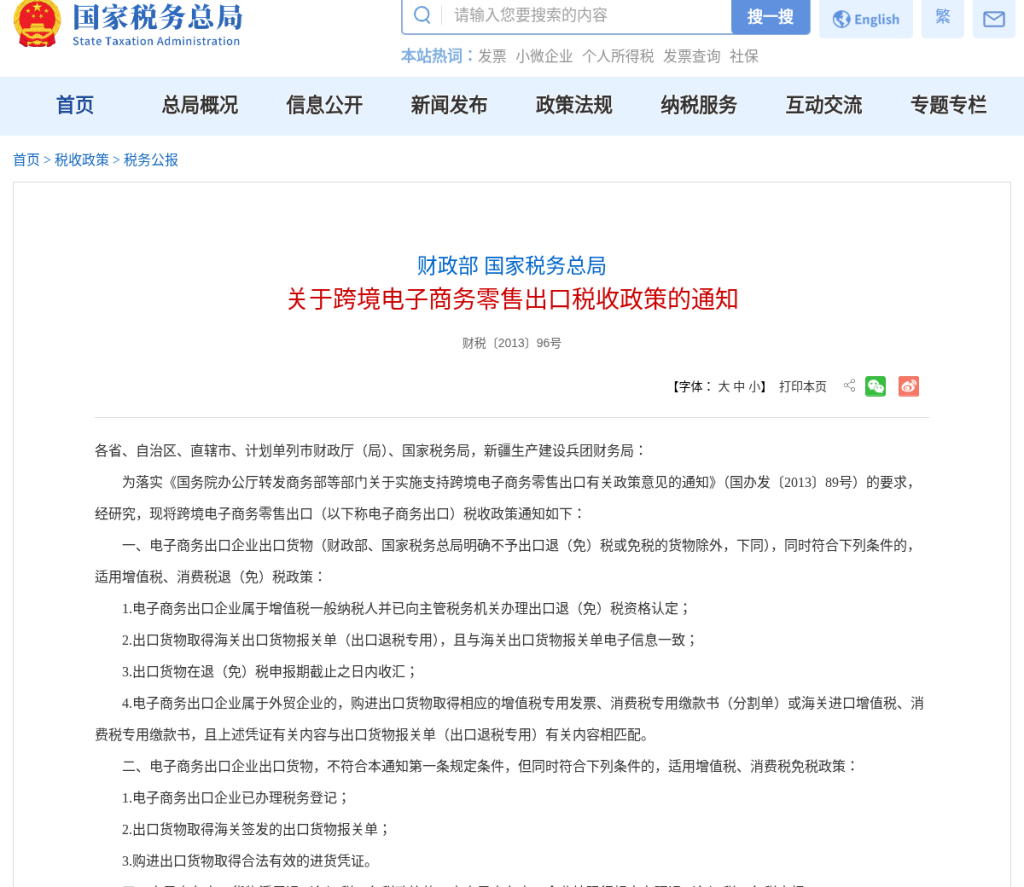Click the blue 财政部 国家税务总局 heading

point(511,266)
